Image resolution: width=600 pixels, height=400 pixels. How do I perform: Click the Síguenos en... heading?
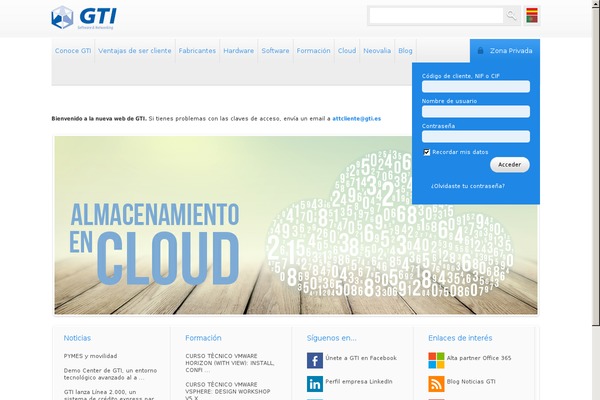pos(331,338)
